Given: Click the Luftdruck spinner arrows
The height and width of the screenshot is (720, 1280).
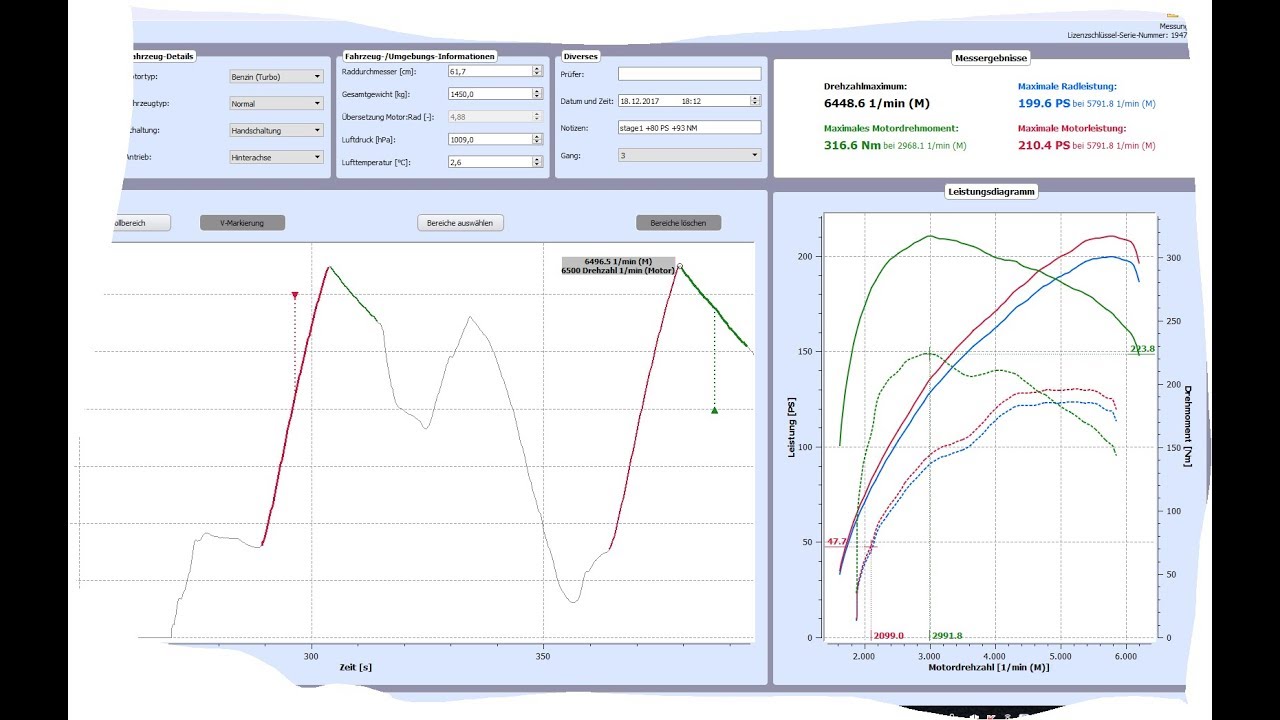Looking at the screenshot, I should click(537, 139).
